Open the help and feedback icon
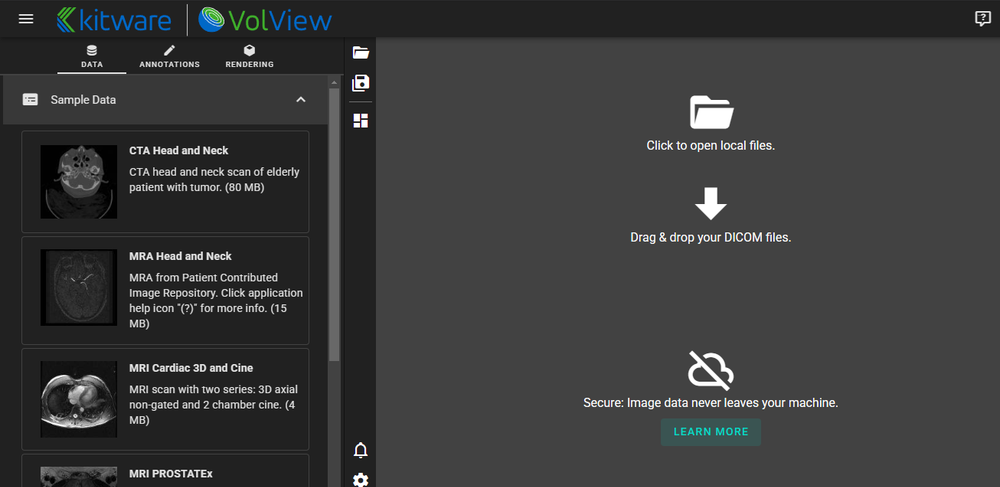The height and width of the screenshot is (487, 1000). 983,18
